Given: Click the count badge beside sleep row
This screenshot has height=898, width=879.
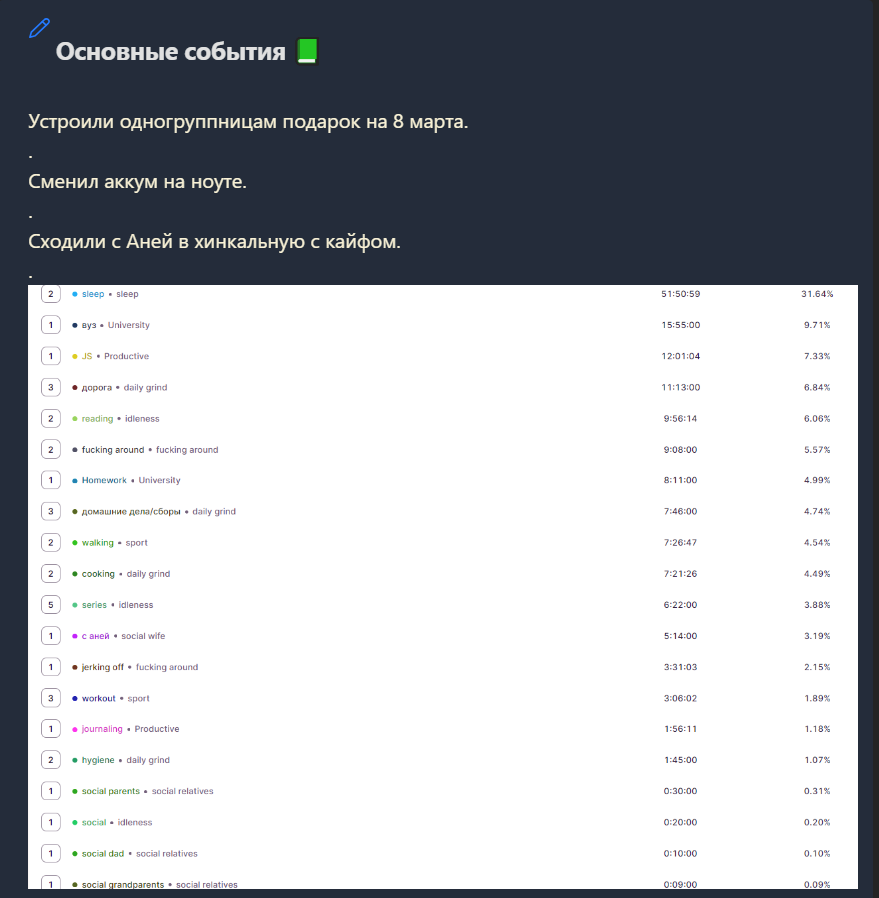Looking at the screenshot, I should pyautogui.click(x=50, y=294).
